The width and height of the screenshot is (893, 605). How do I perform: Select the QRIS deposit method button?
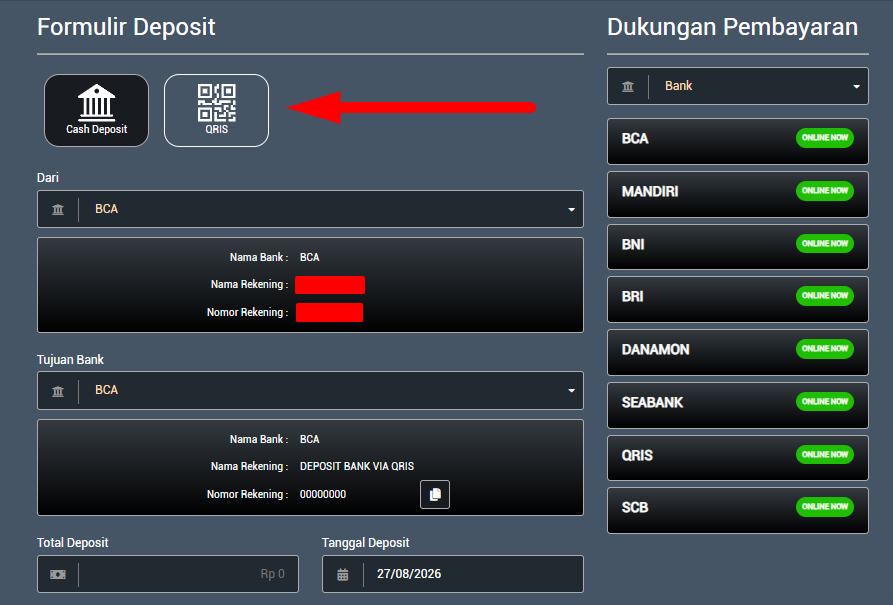[x=216, y=111]
